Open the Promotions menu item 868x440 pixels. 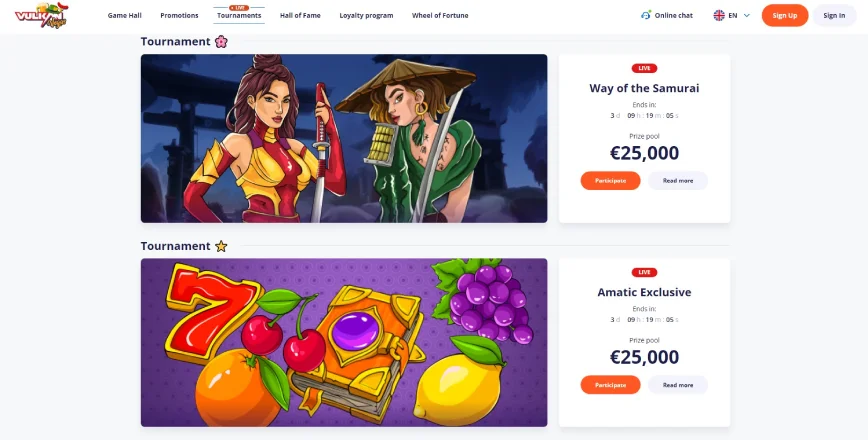click(179, 15)
